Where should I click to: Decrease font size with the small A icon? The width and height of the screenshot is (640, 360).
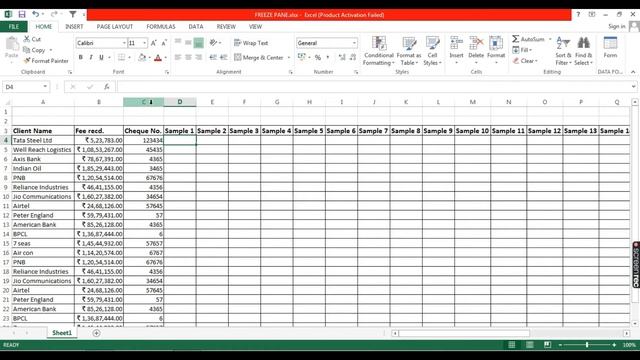pyautogui.click(x=164, y=43)
